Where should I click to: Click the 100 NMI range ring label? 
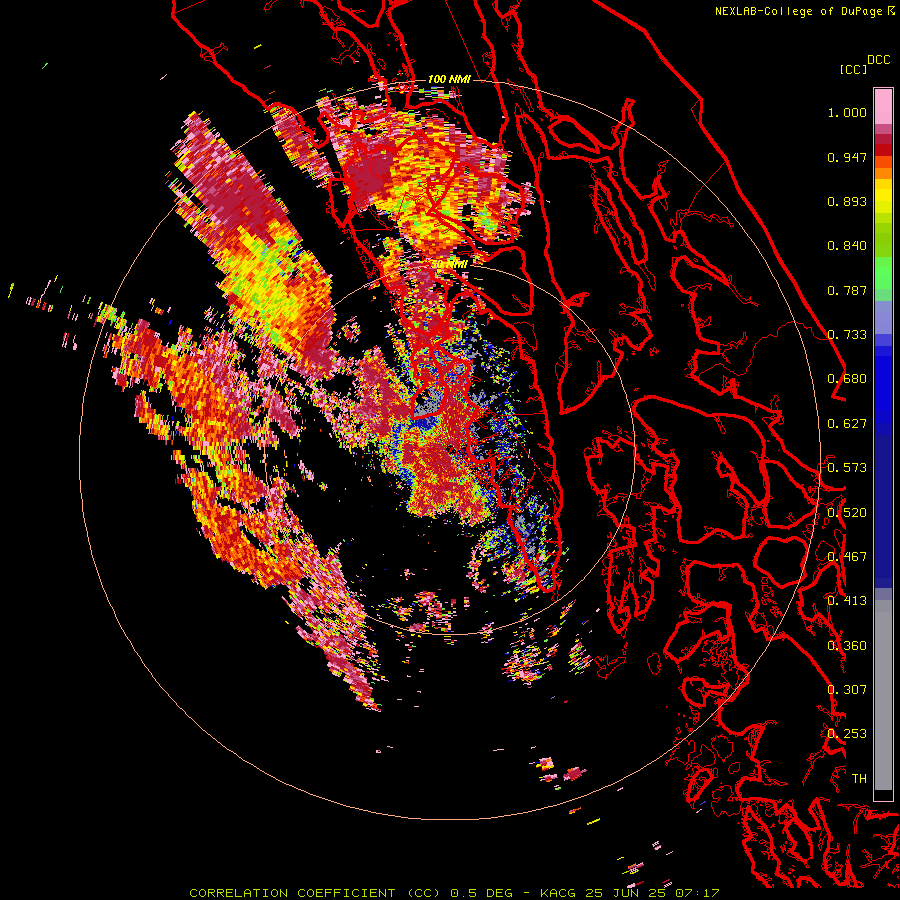coord(449,79)
